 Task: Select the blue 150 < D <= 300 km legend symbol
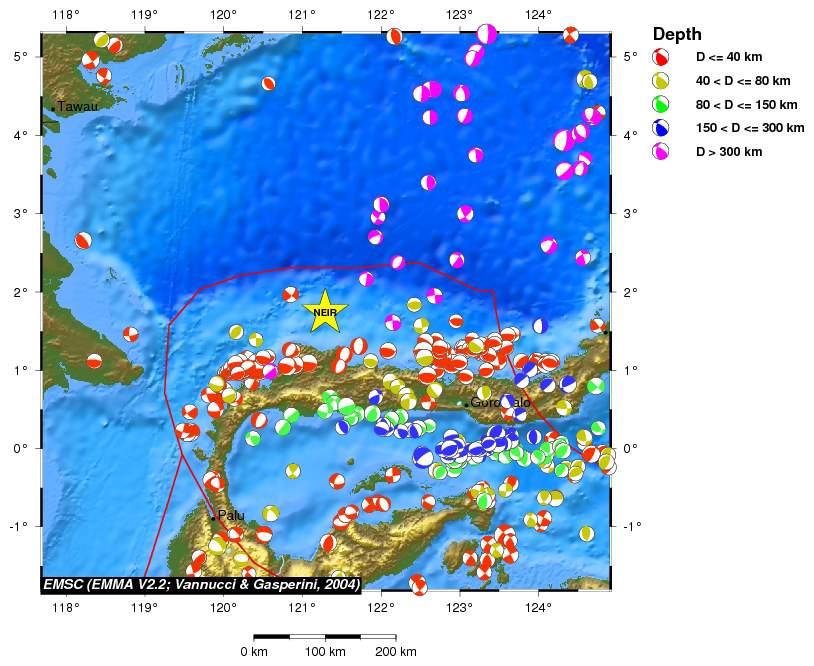(661, 128)
